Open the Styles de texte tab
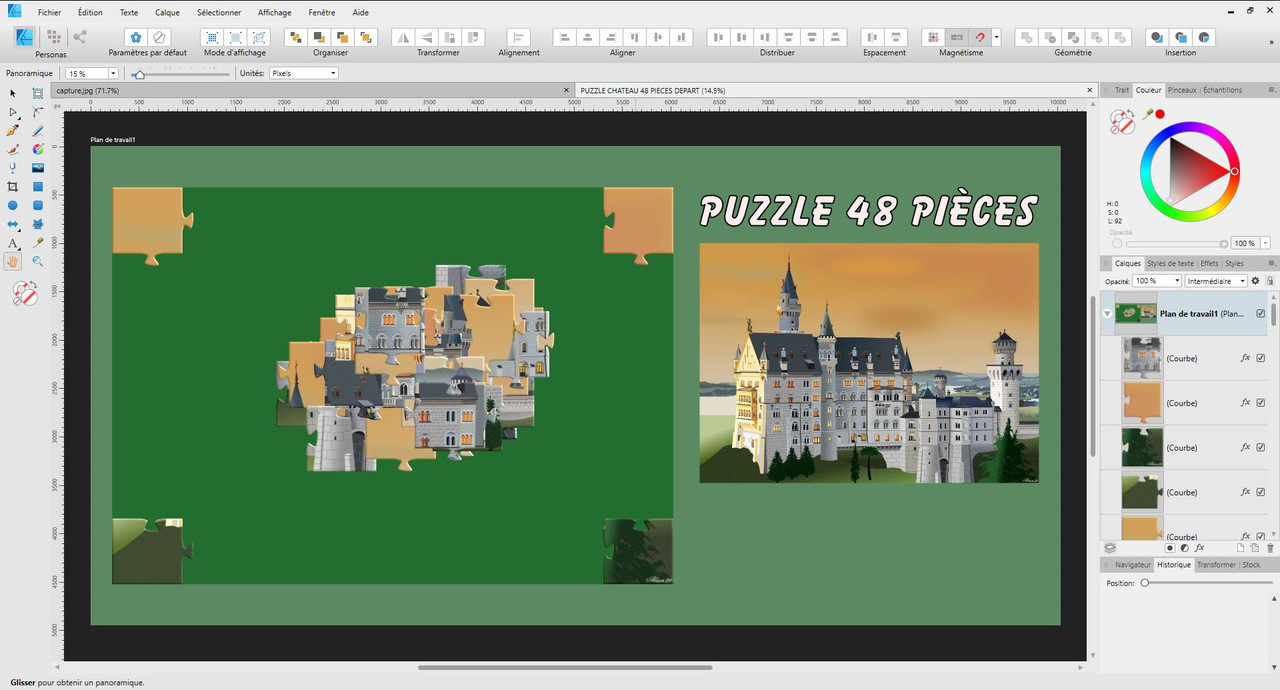The image size is (1280, 690). pyautogui.click(x=1171, y=264)
